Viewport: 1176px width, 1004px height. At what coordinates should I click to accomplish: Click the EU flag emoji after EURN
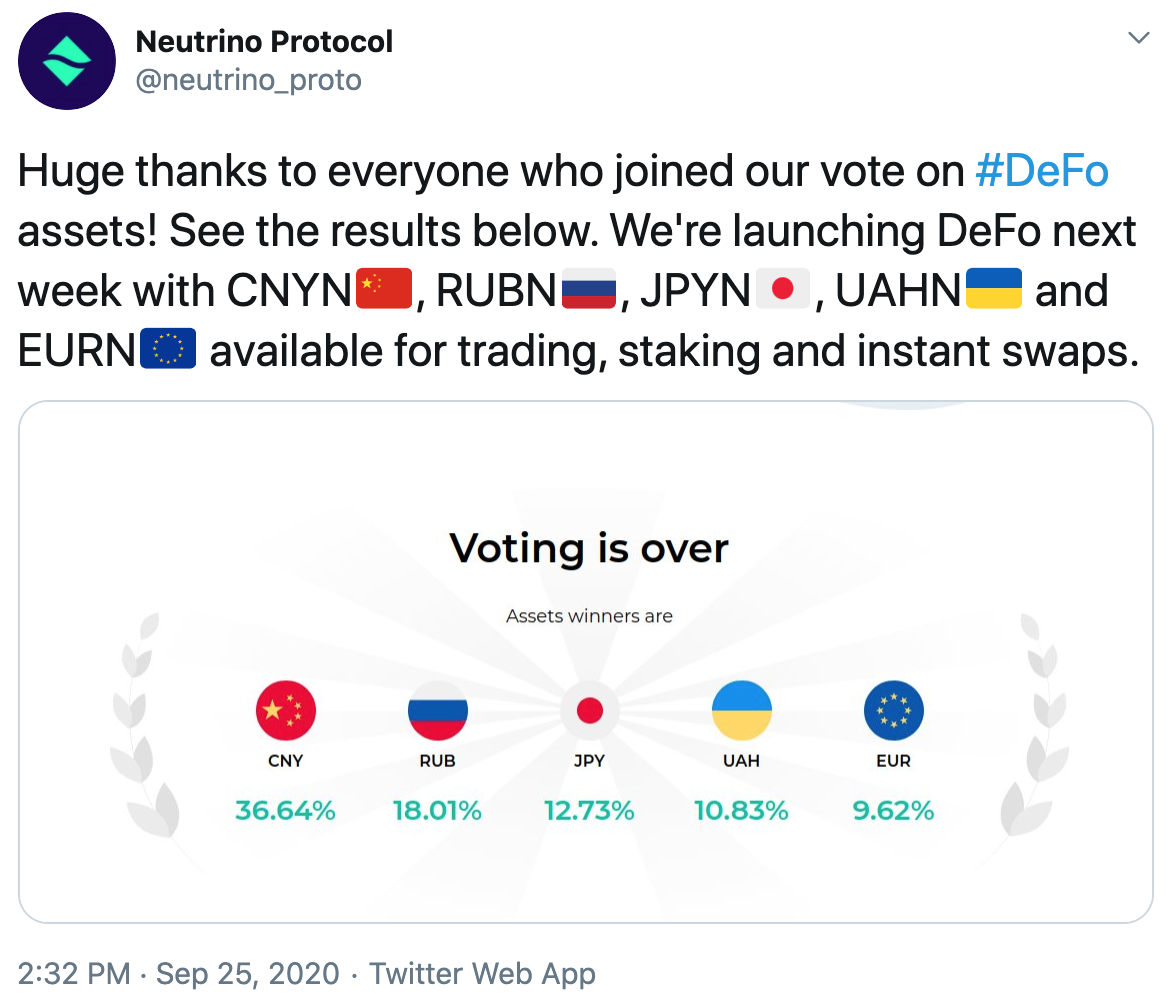point(168,350)
